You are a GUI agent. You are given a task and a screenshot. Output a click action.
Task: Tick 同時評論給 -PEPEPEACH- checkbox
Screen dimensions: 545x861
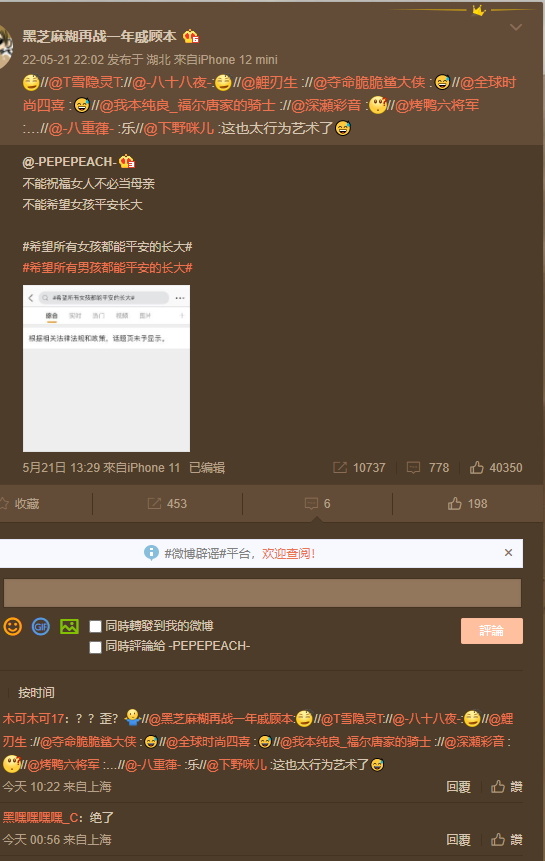click(x=95, y=647)
